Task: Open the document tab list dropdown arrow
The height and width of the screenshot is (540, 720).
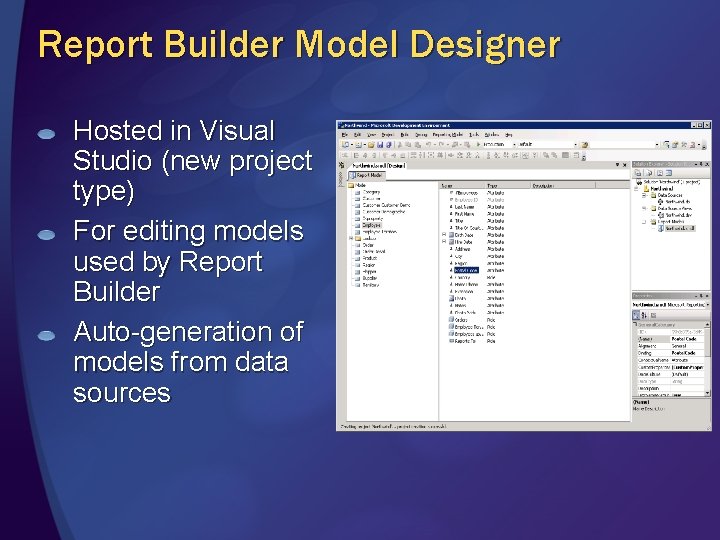Action: 618,164
